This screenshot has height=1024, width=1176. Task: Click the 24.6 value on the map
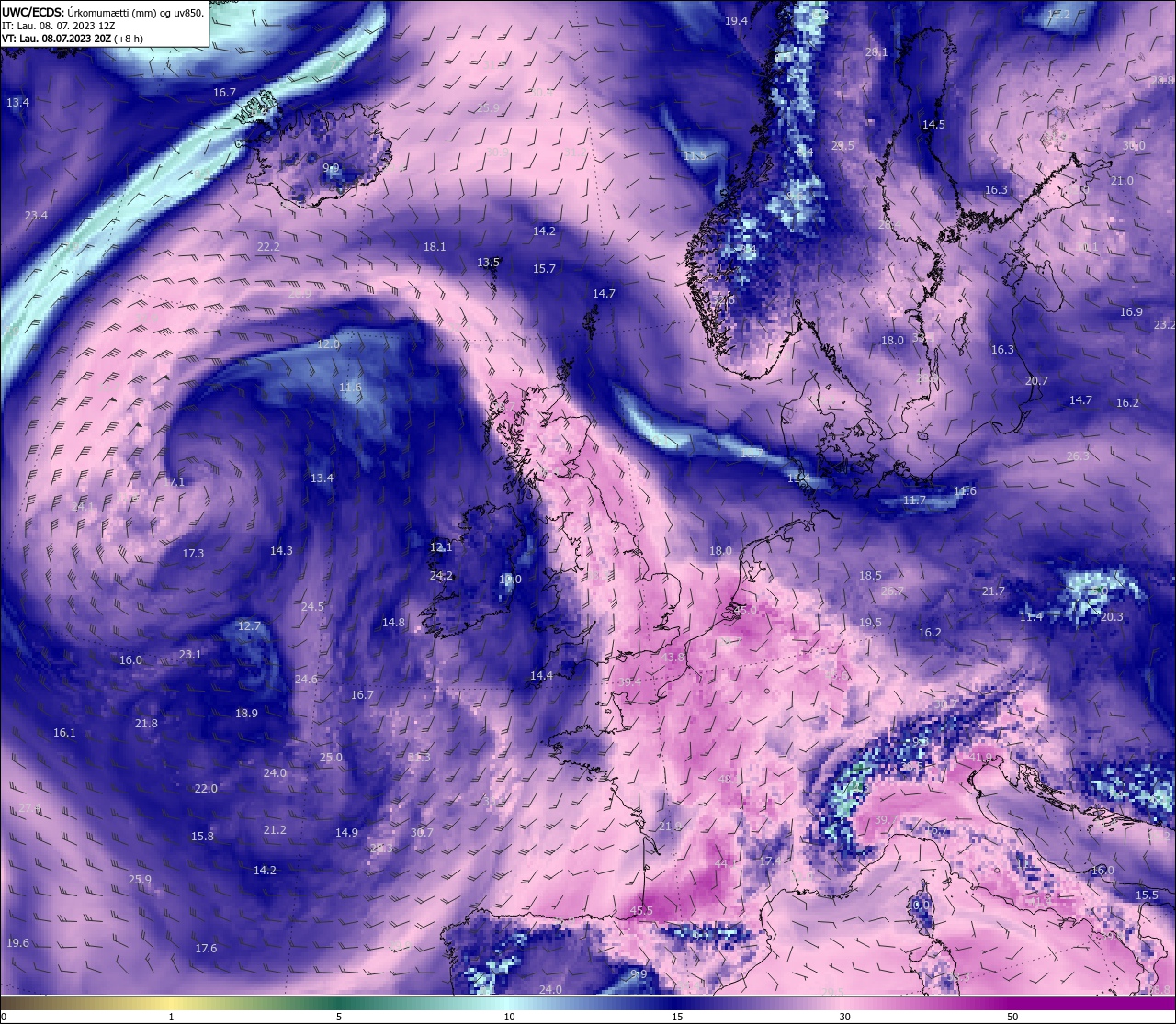pos(306,679)
